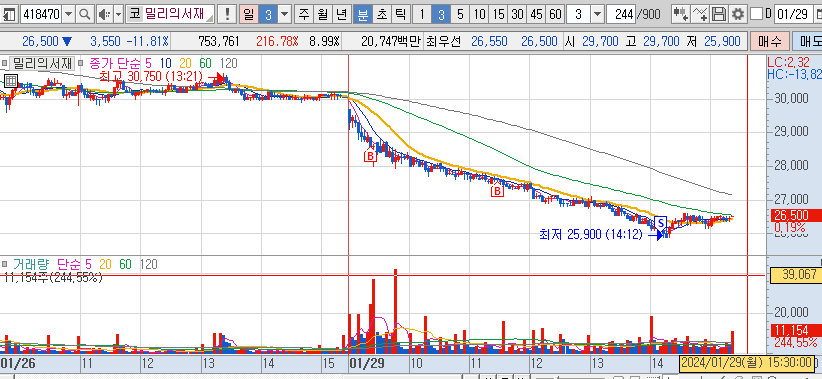The height and width of the screenshot is (379, 822).
Task: Choose the 30-minute interval
Action: (x=517, y=14)
